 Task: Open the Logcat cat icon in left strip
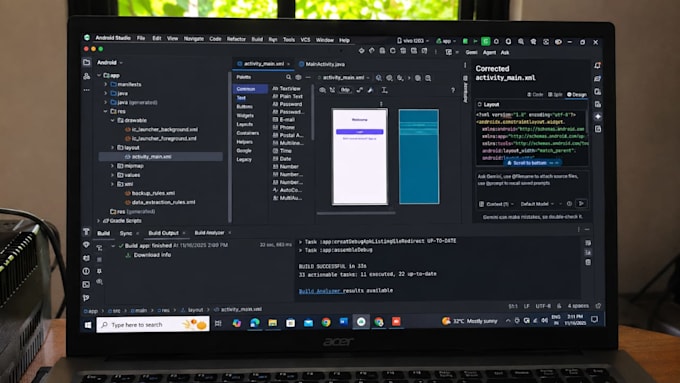coord(86,258)
